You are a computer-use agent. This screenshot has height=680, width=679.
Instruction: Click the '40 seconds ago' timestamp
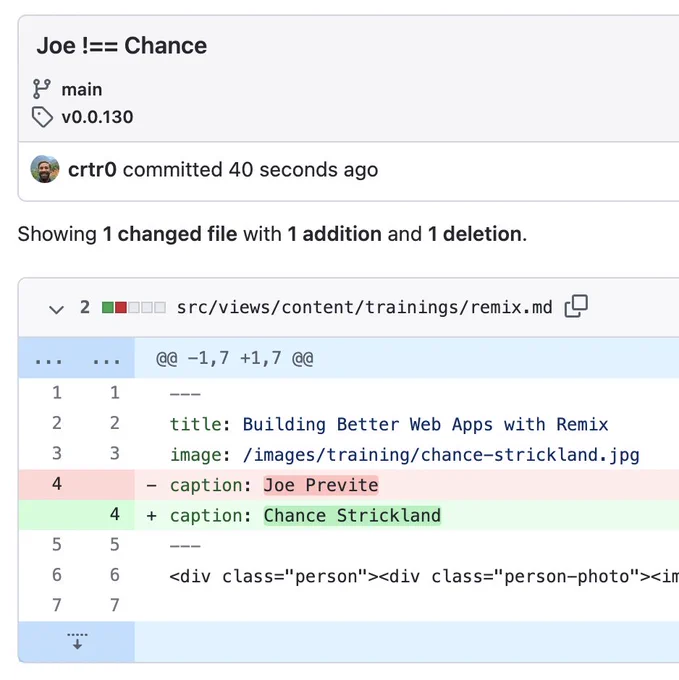(x=304, y=170)
